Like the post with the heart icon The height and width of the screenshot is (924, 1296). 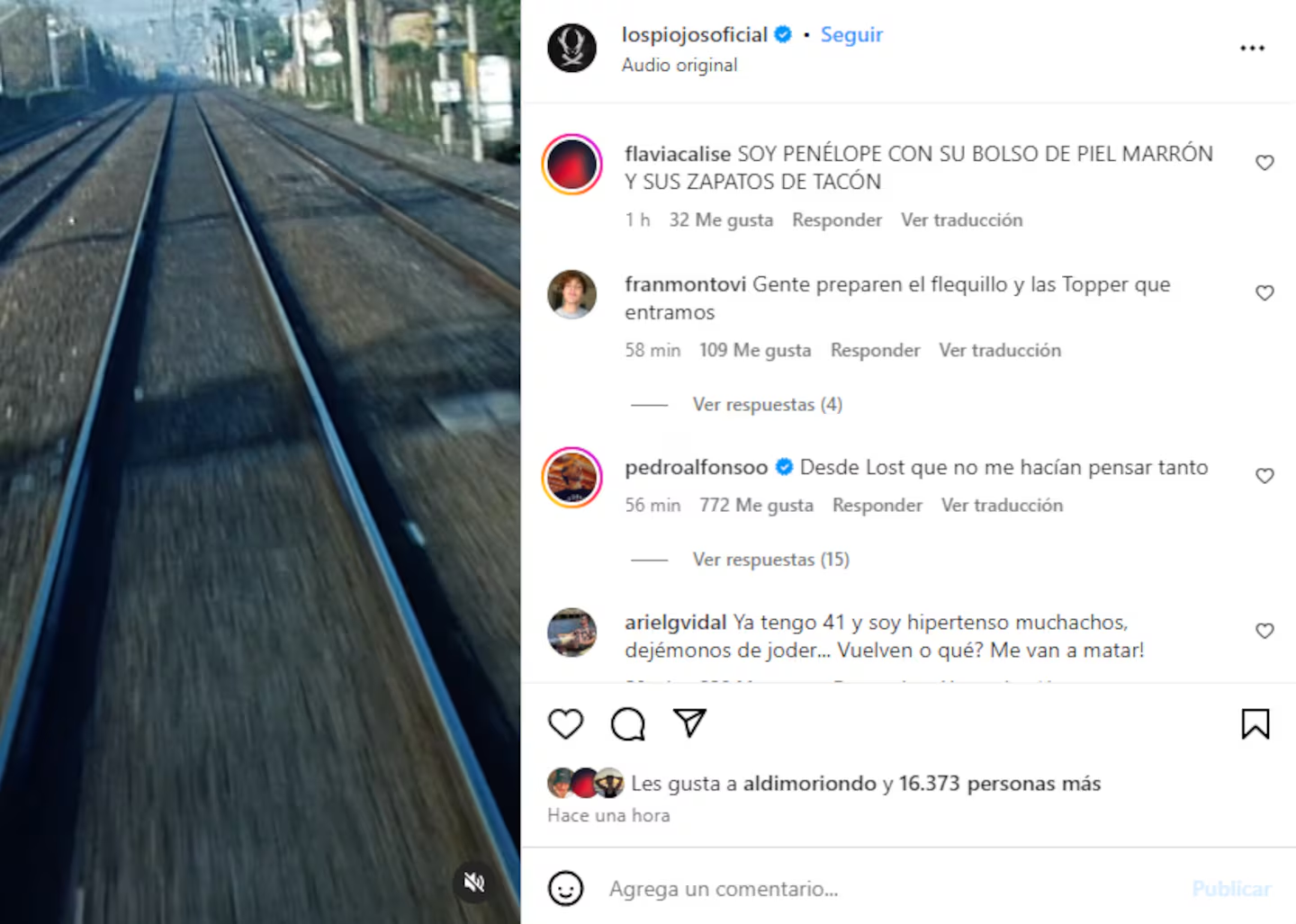[566, 724]
